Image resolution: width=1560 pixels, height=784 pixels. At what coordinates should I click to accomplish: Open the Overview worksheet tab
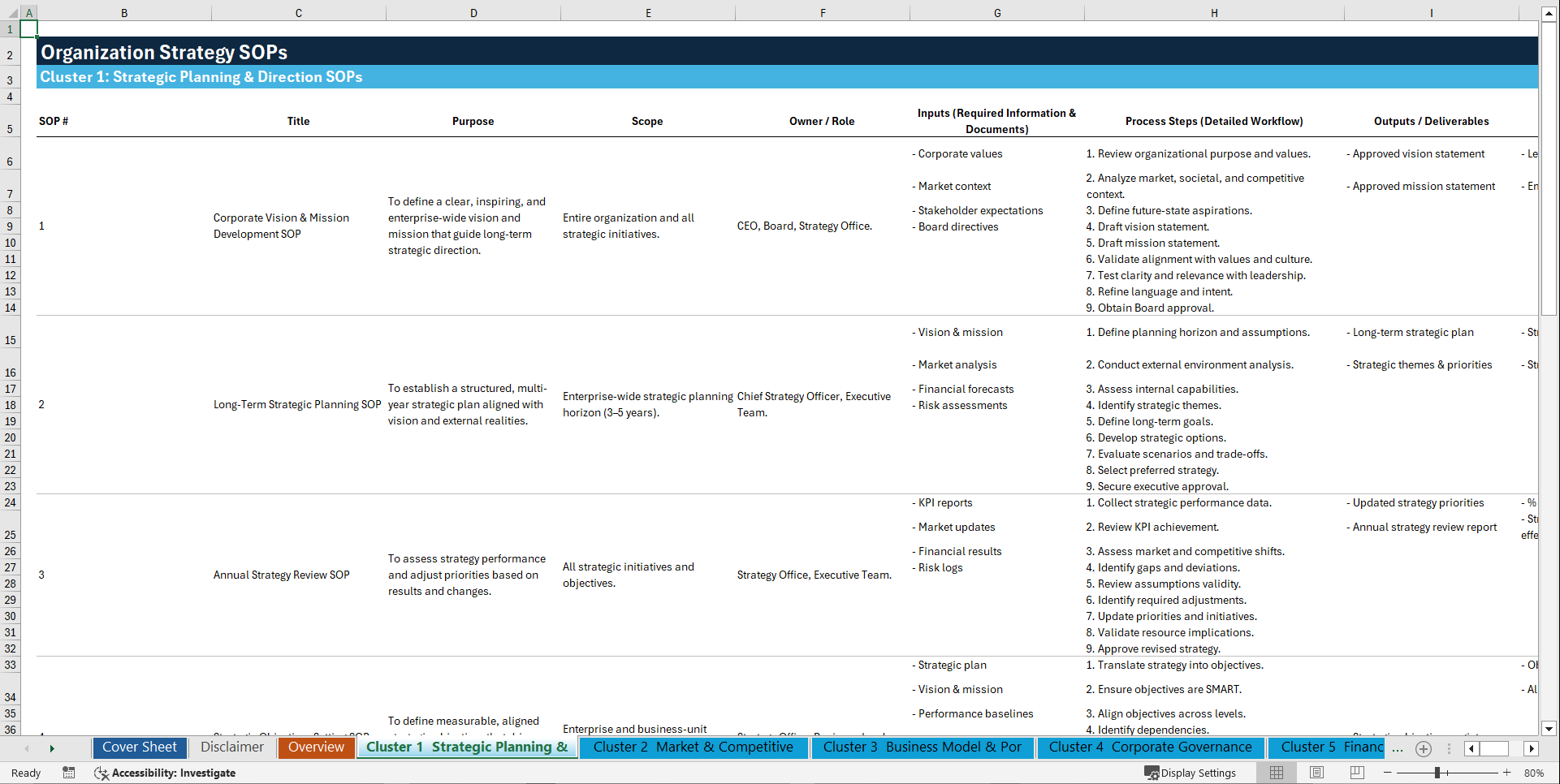(x=316, y=747)
